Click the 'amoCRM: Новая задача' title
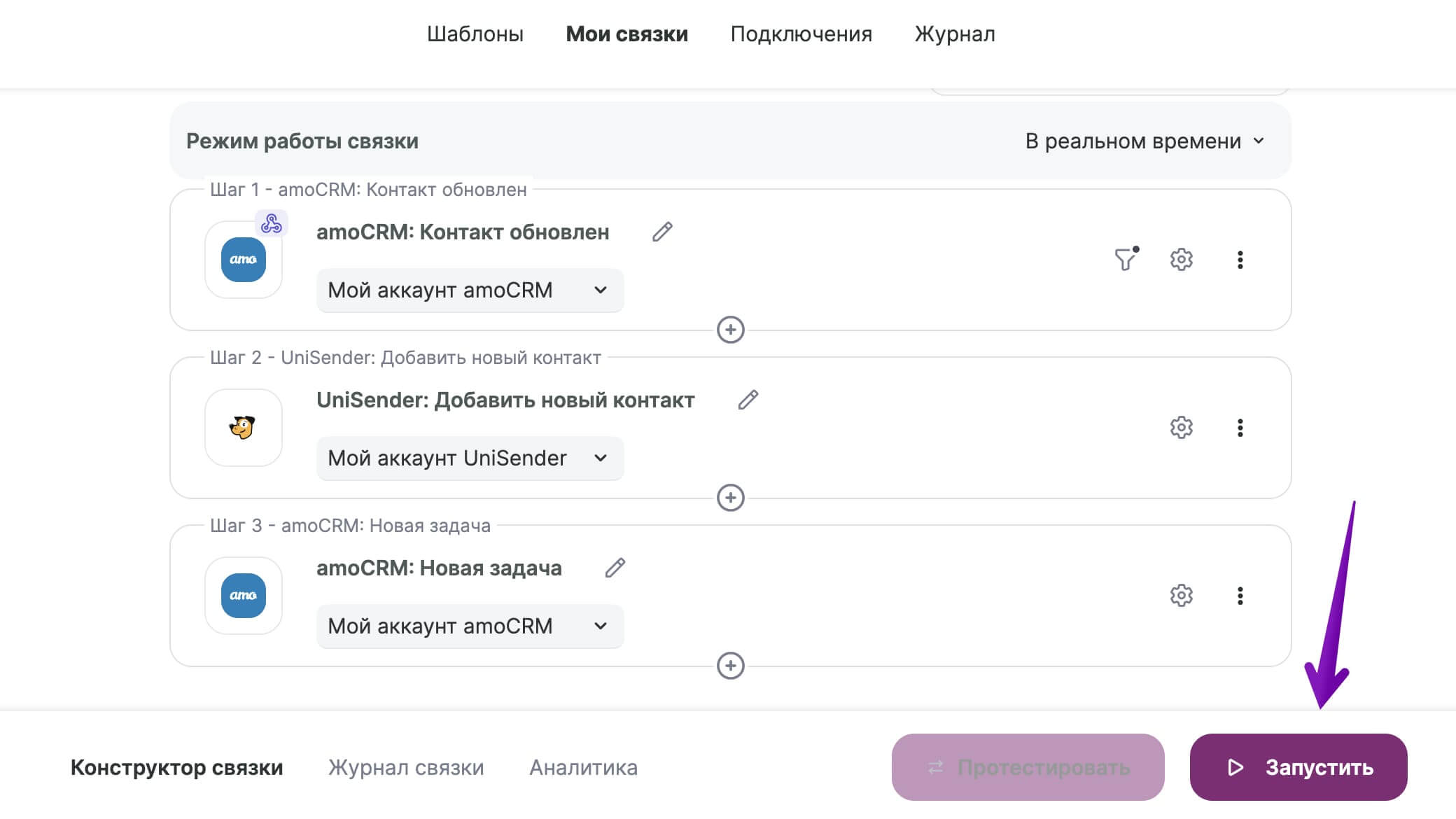1456x819 pixels. 439,568
